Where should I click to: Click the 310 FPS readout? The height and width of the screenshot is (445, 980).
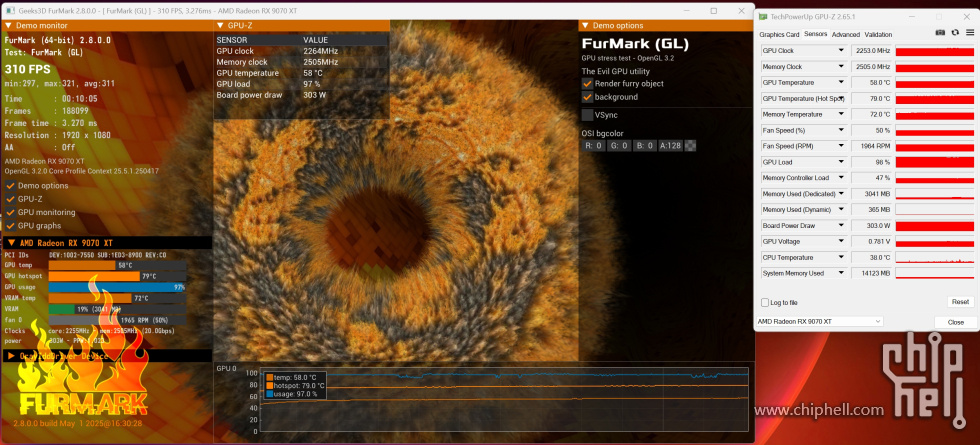[x=28, y=69]
